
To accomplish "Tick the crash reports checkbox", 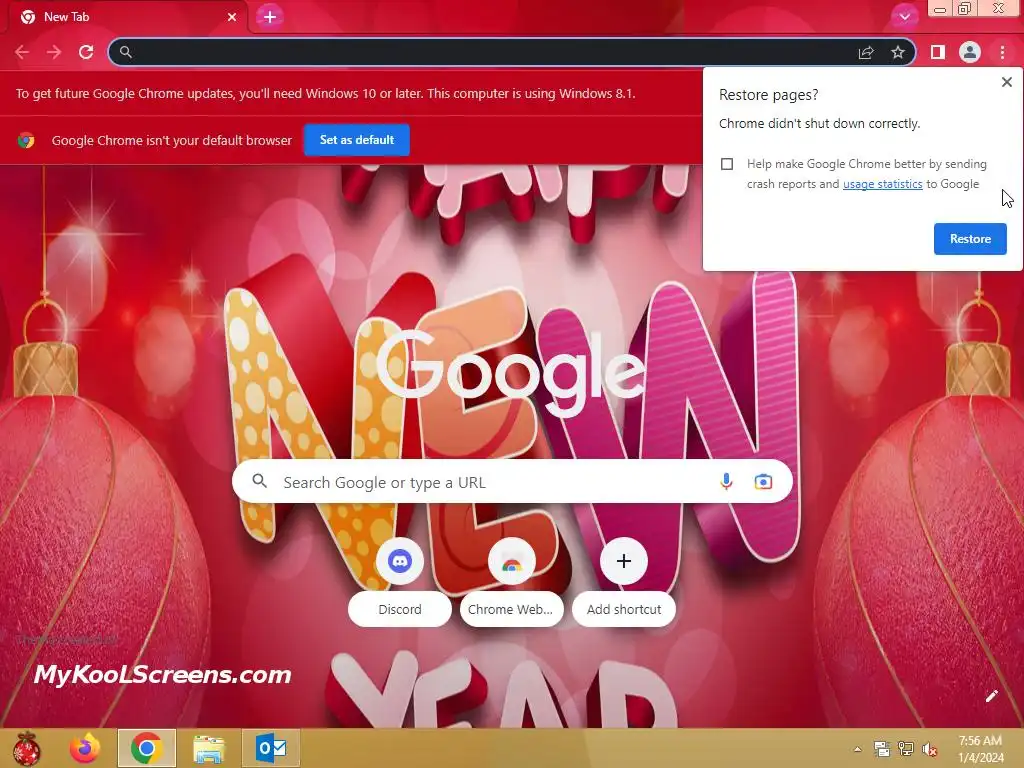I will click(x=727, y=164).
